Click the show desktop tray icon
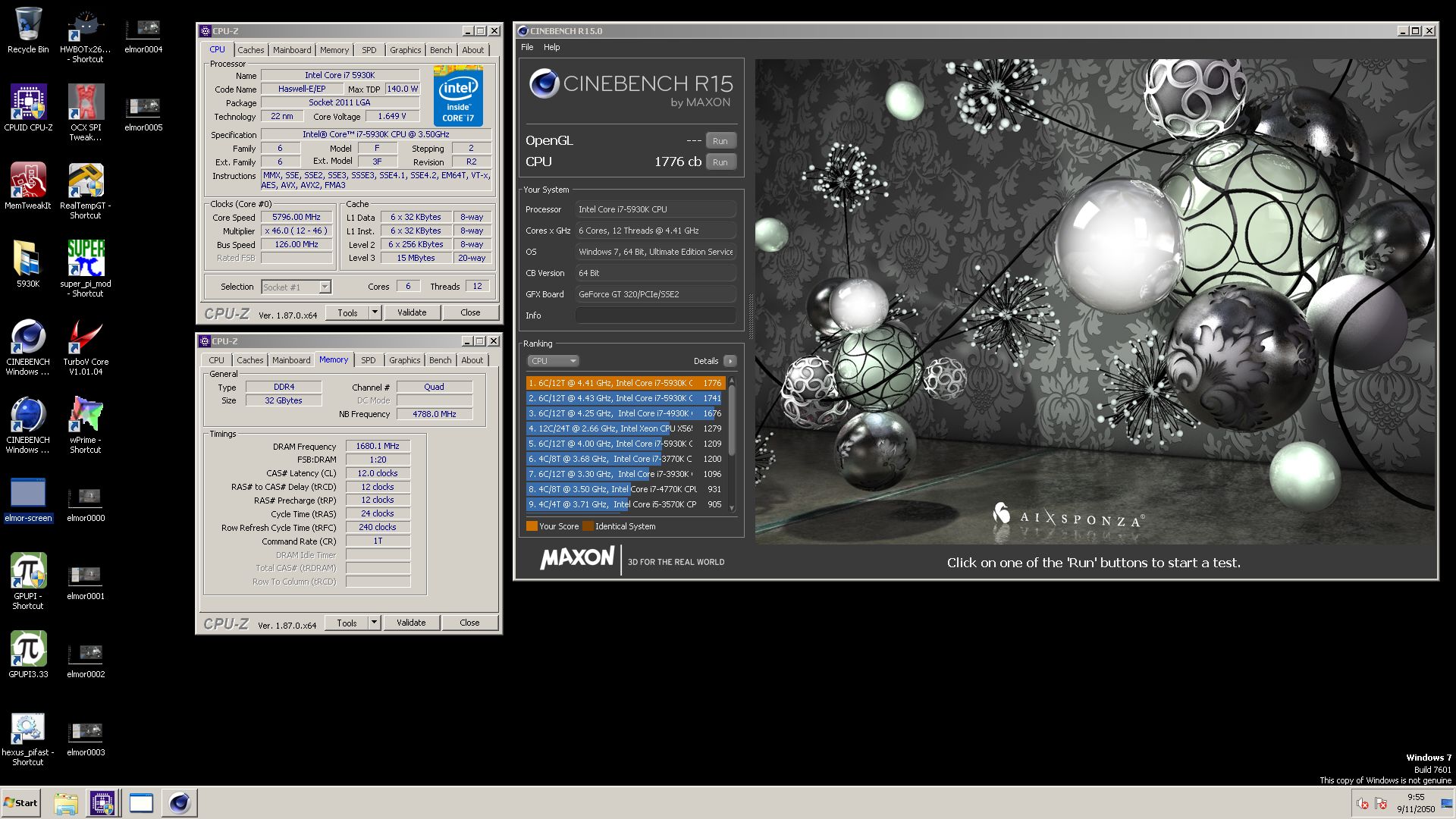Image resolution: width=1456 pixels, height=819 pixels. 1447,804
